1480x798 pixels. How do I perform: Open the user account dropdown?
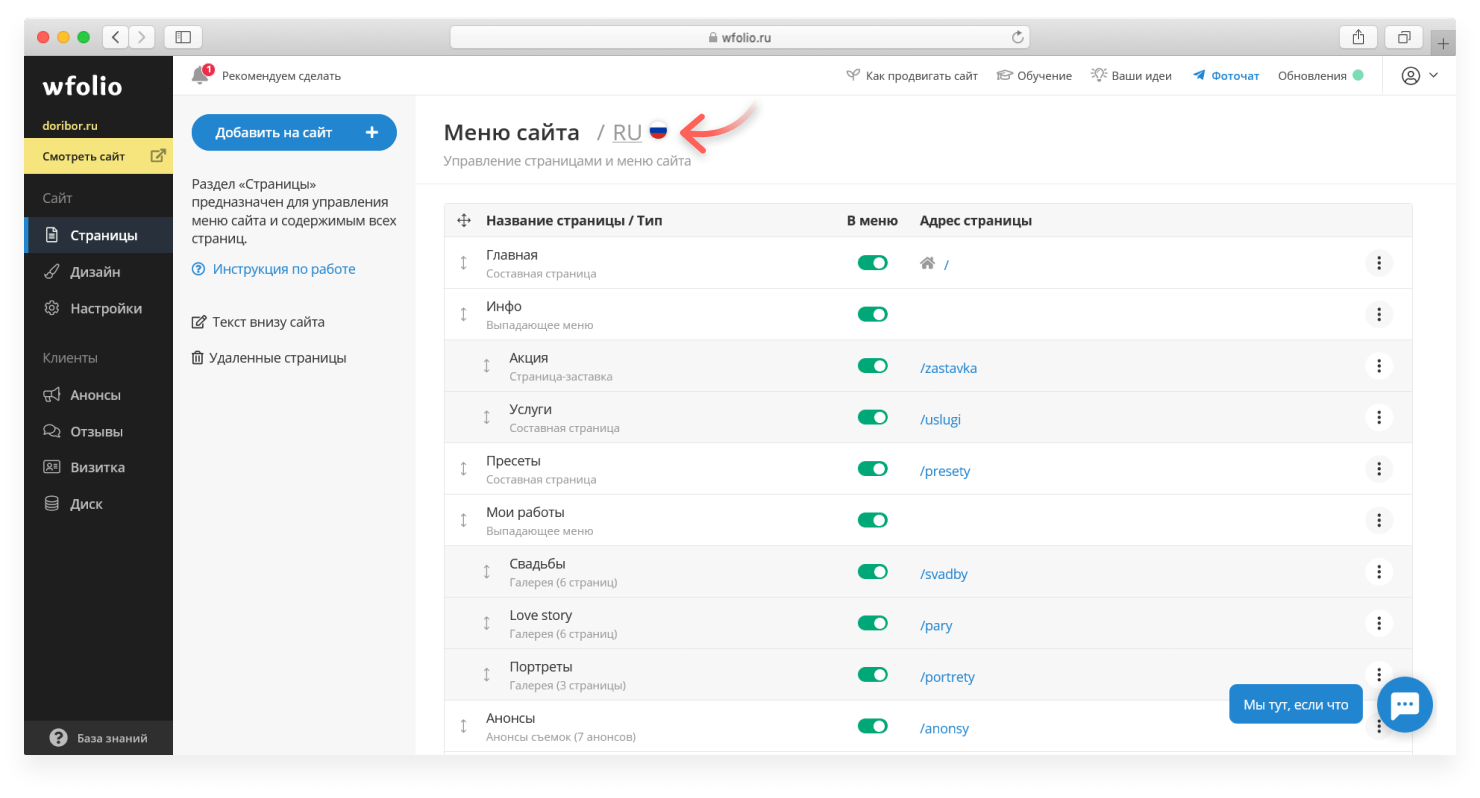point(1419,76)
